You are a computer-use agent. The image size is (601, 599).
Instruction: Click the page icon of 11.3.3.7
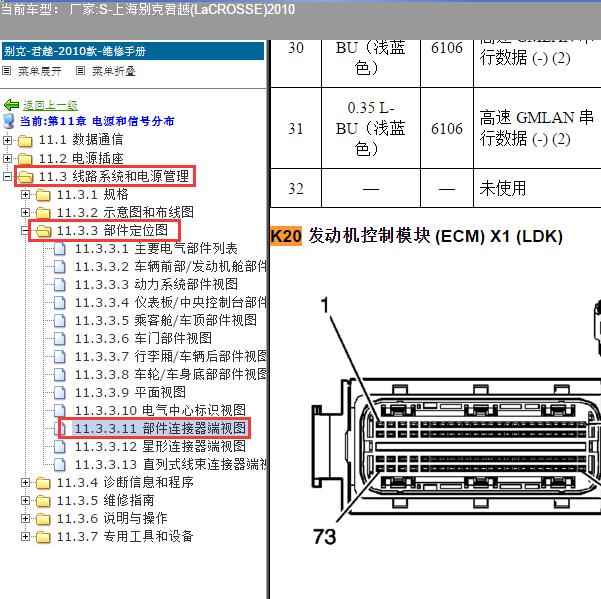pyautogui.click(x=60, y=356)
